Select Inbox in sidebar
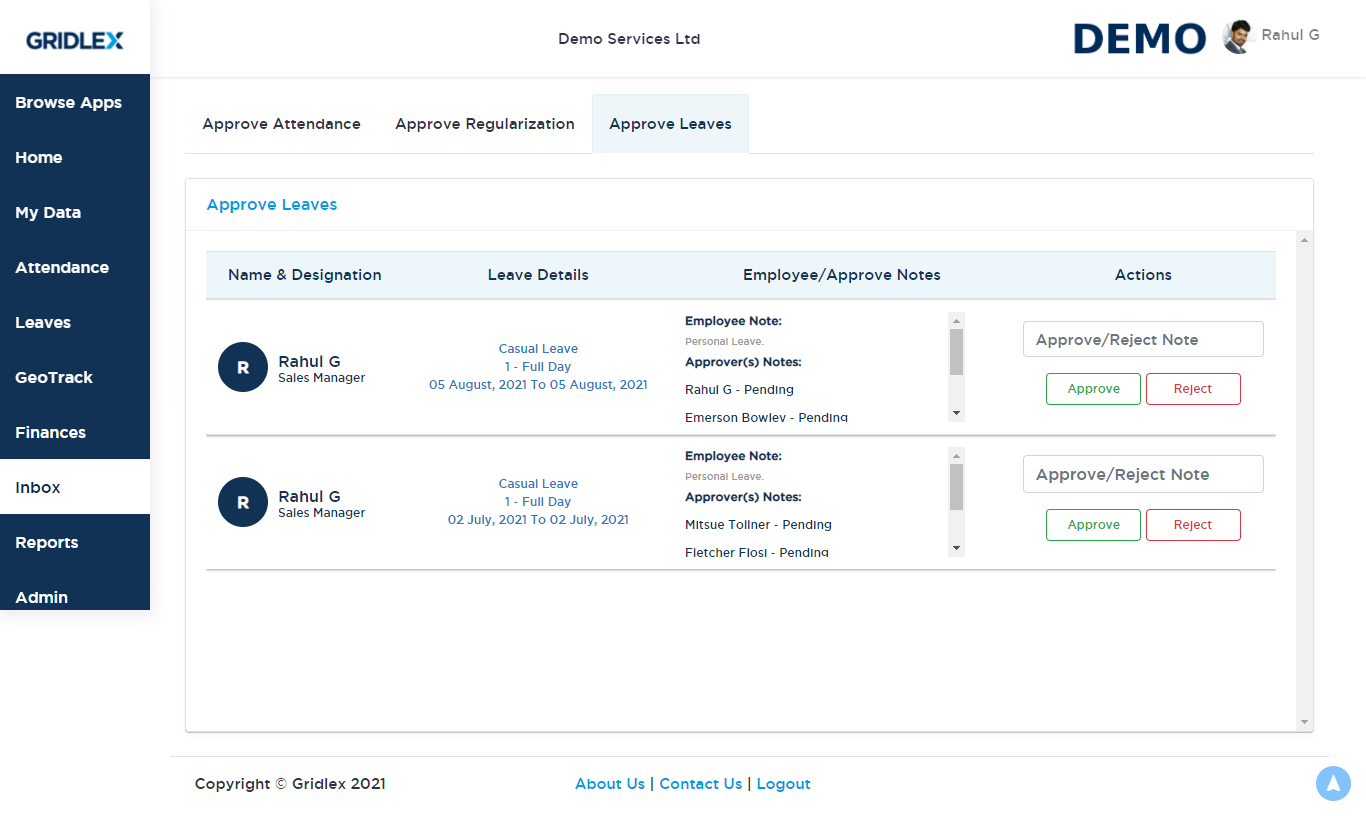1366x816 pixels. point(75,487)
